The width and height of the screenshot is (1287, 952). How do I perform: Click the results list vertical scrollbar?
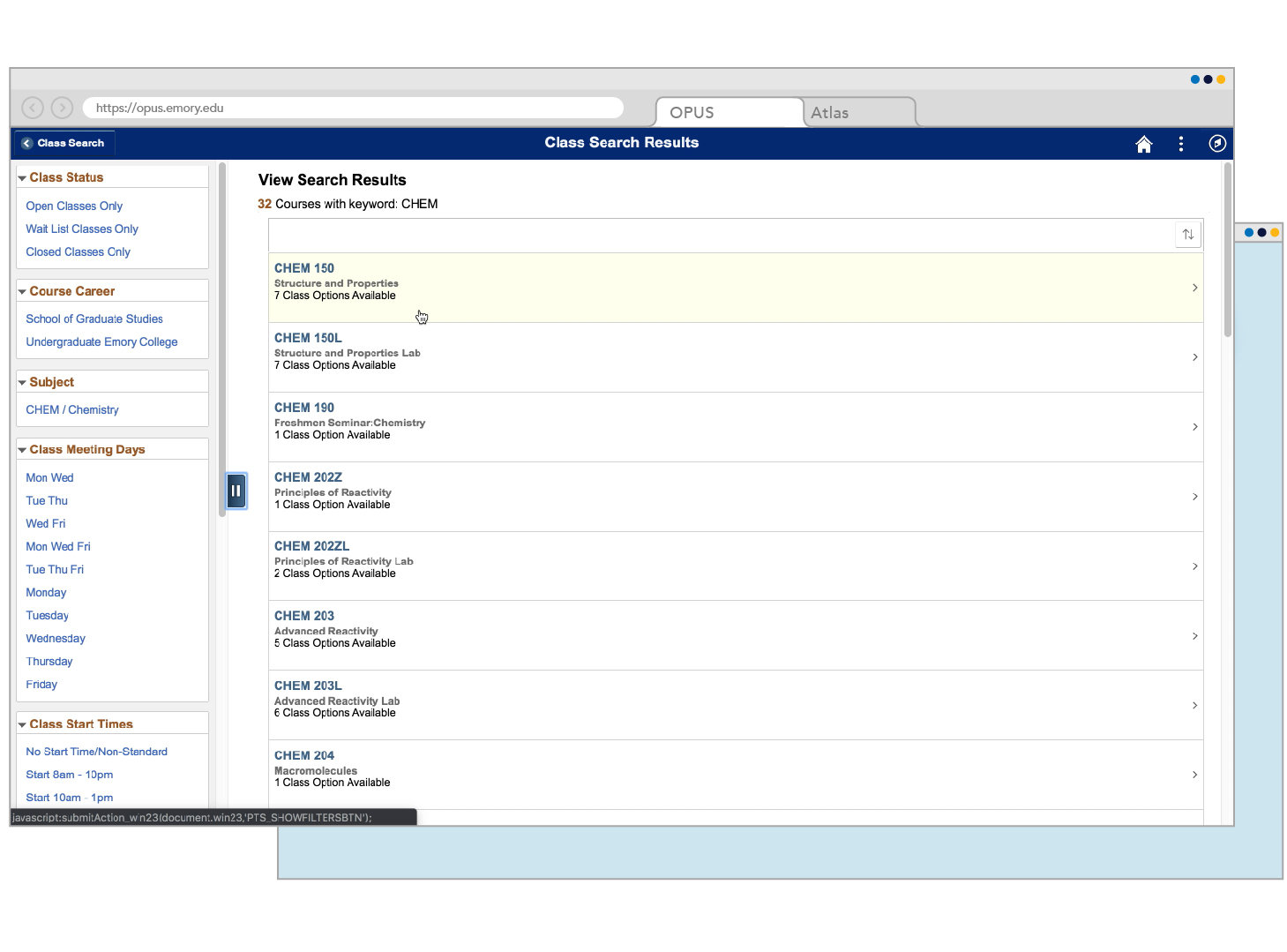tap(1227, 250)
